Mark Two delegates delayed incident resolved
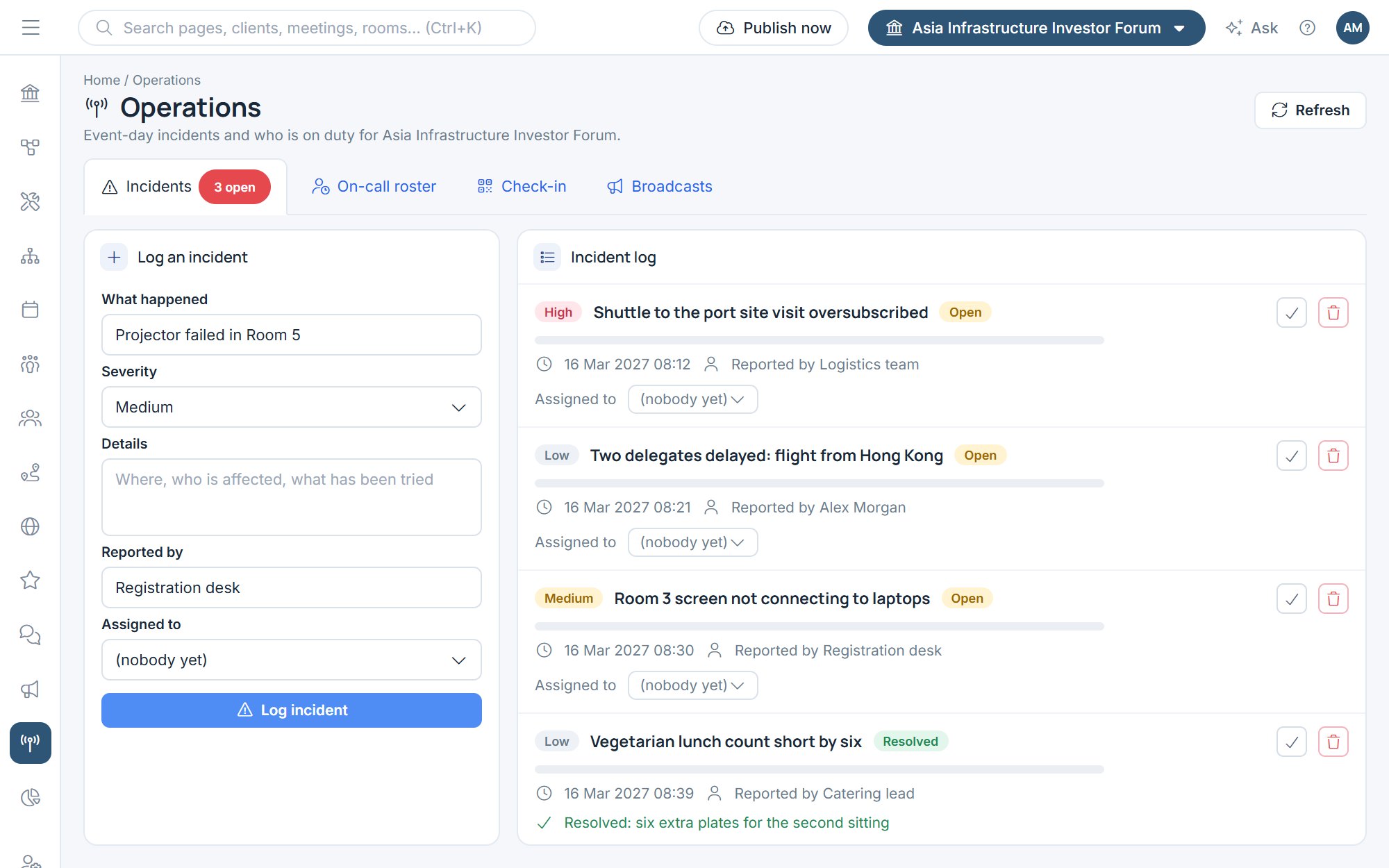Screen dimensions: 1389x868 click(1292, 456)
